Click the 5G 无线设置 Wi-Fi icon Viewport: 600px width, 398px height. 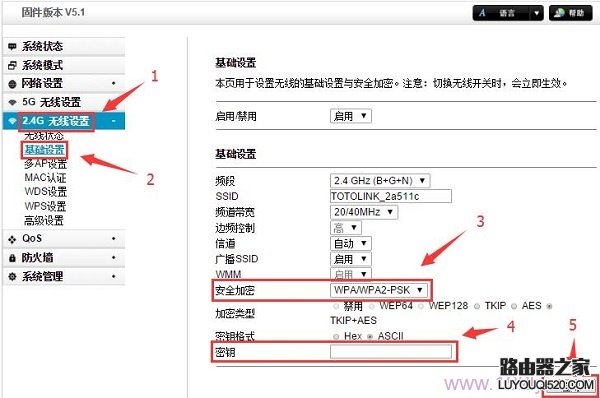pyautogui.click(x=12, y=102)
